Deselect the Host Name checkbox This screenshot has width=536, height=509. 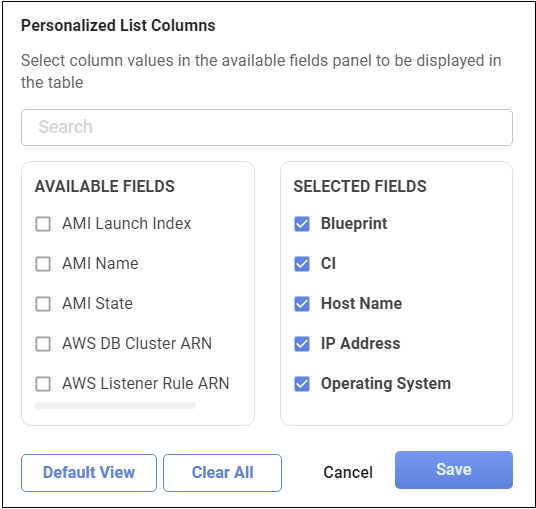pos(302,304)
